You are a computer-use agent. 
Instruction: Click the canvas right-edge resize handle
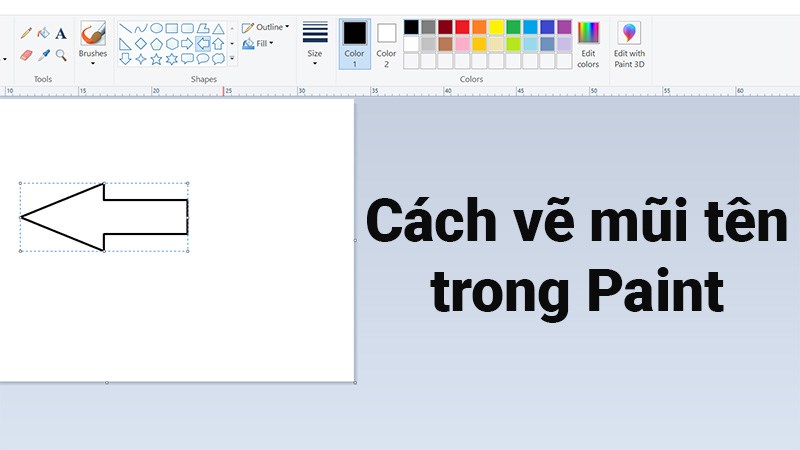pyautogui.click(x=355, y=240)
